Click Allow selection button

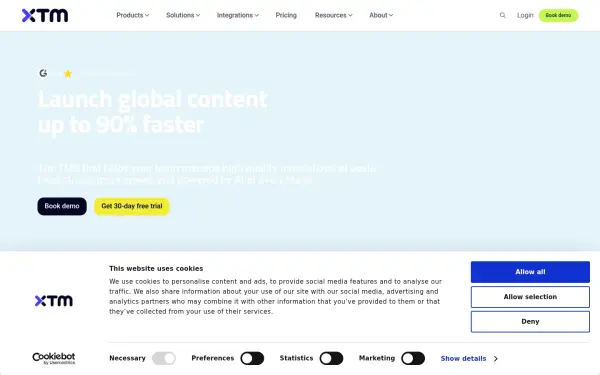click(530, 297)
